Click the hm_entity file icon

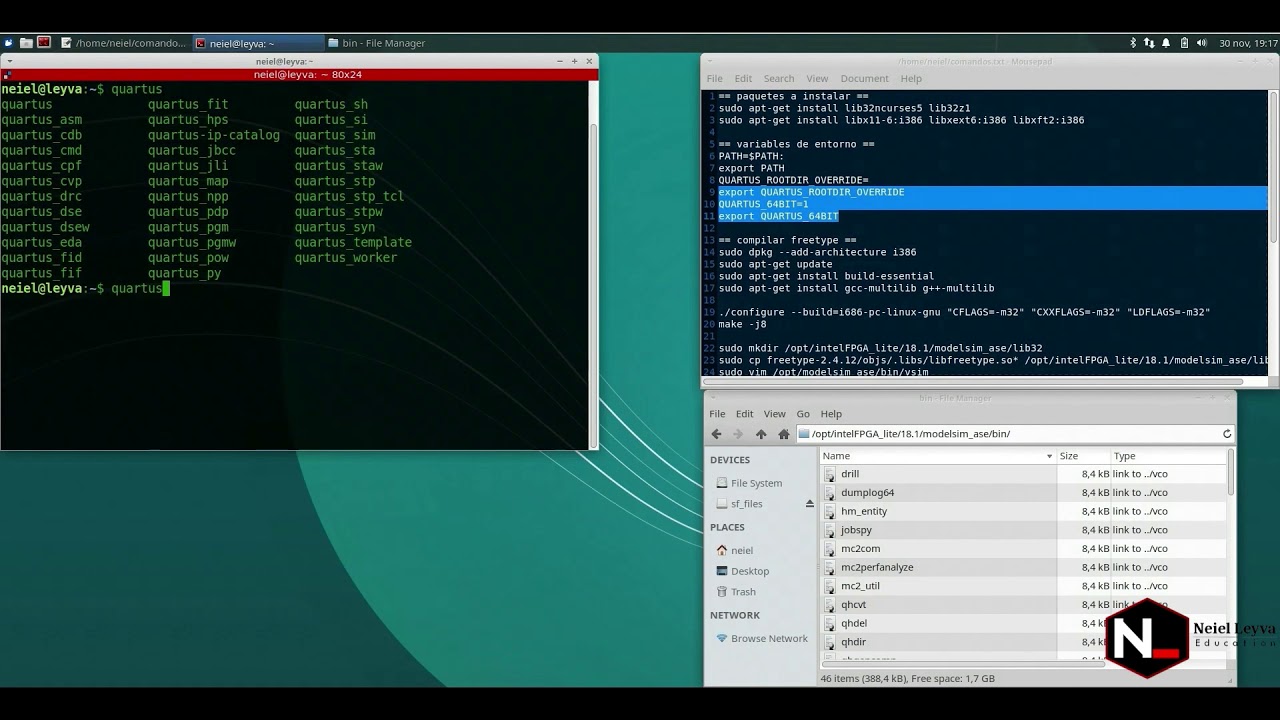coord(829,511)
